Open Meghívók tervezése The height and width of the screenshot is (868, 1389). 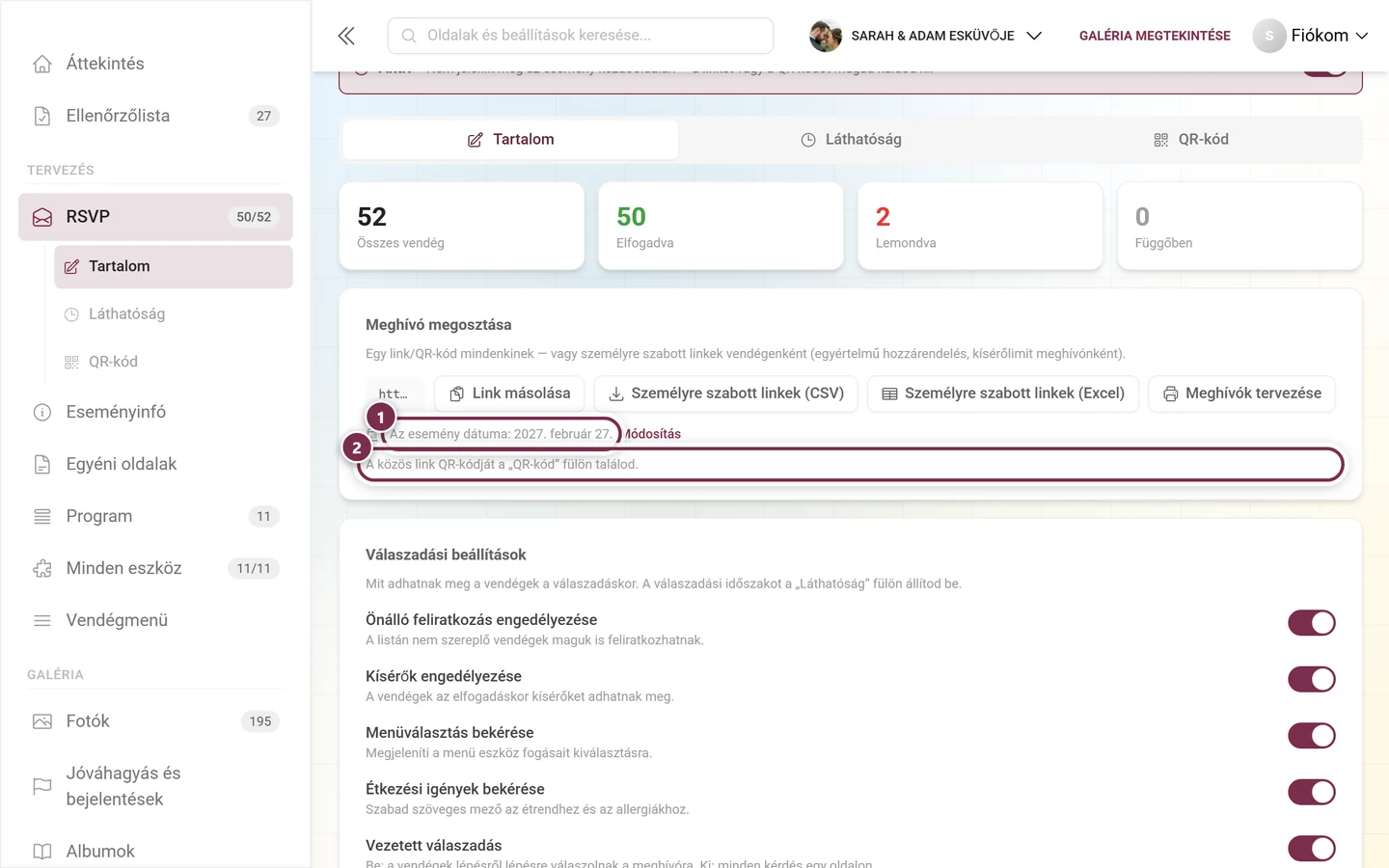pyautogui.click(x=1241, y=393)
